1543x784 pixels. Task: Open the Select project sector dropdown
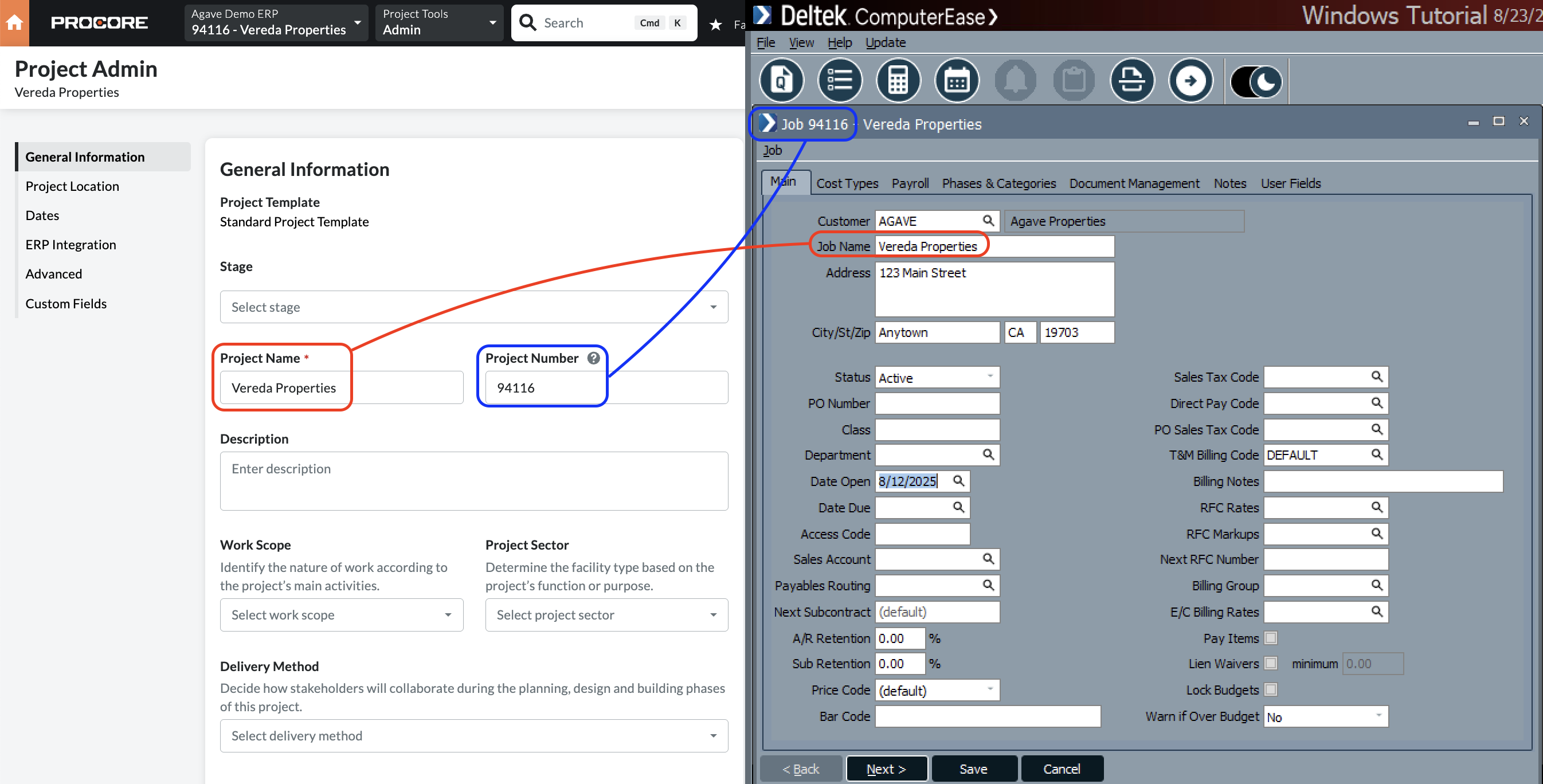[607, 615]
